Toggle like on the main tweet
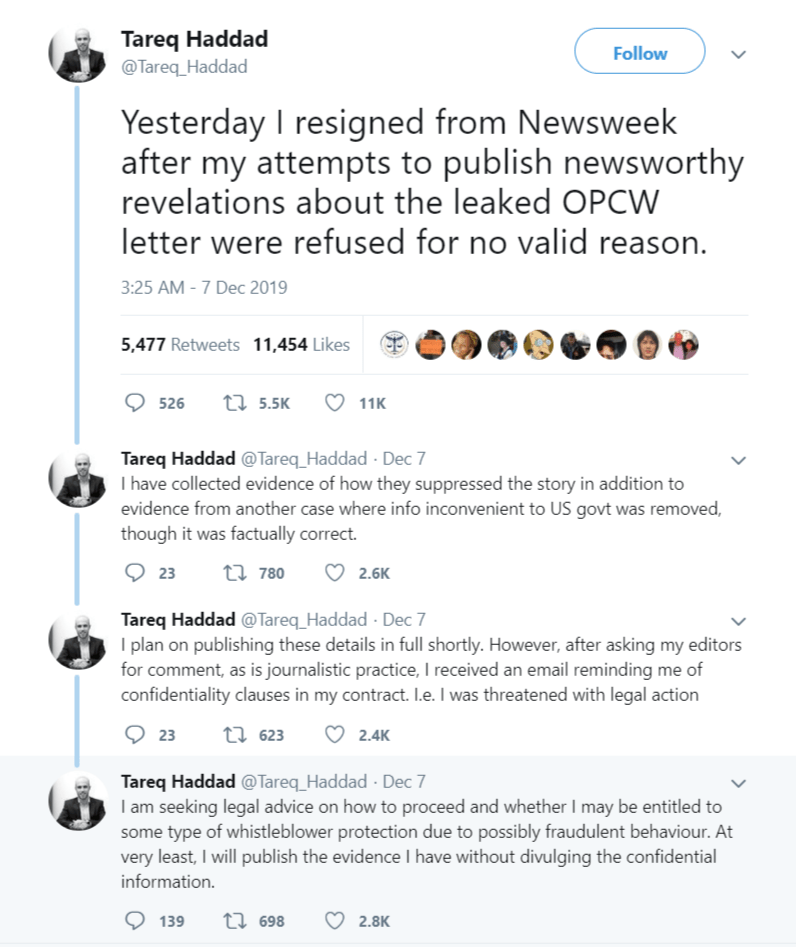Viewport: 796px width, 947px height. [333, 403]
